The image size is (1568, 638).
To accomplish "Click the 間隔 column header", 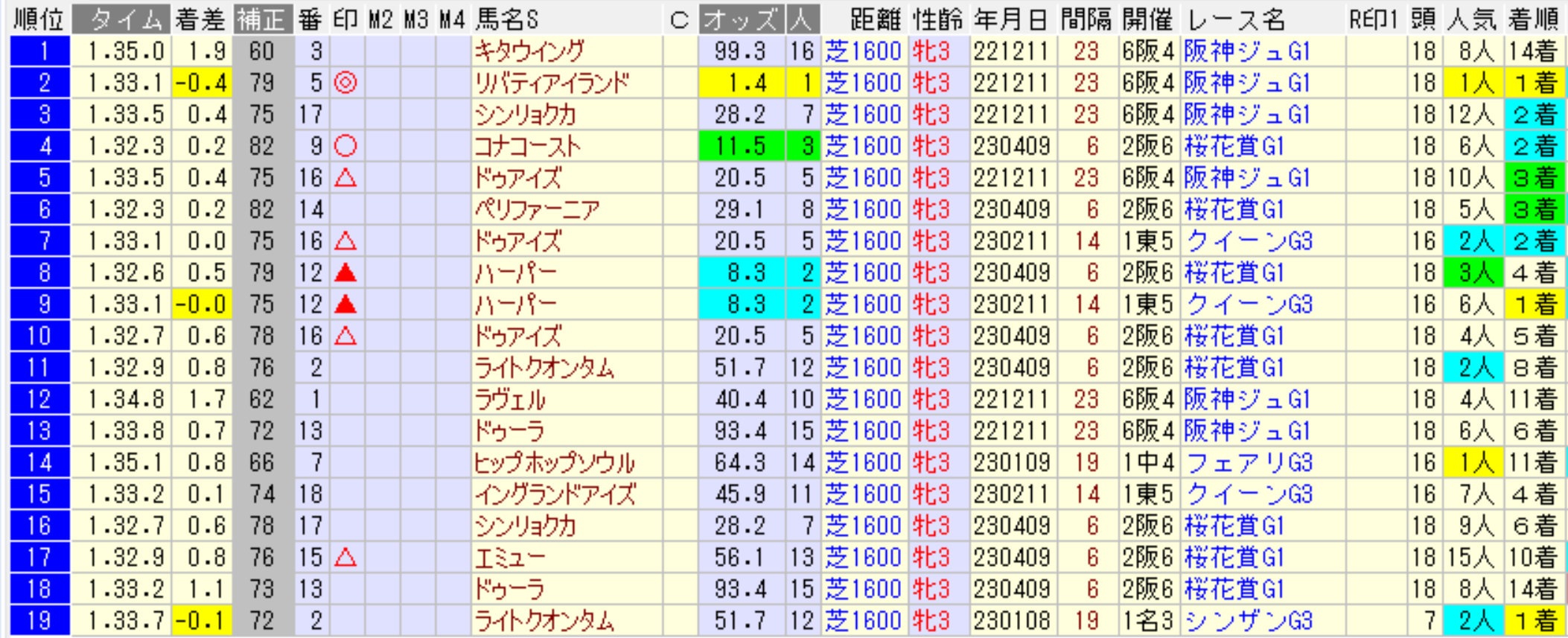I will pyautogui.click(x=1086, y=19).
